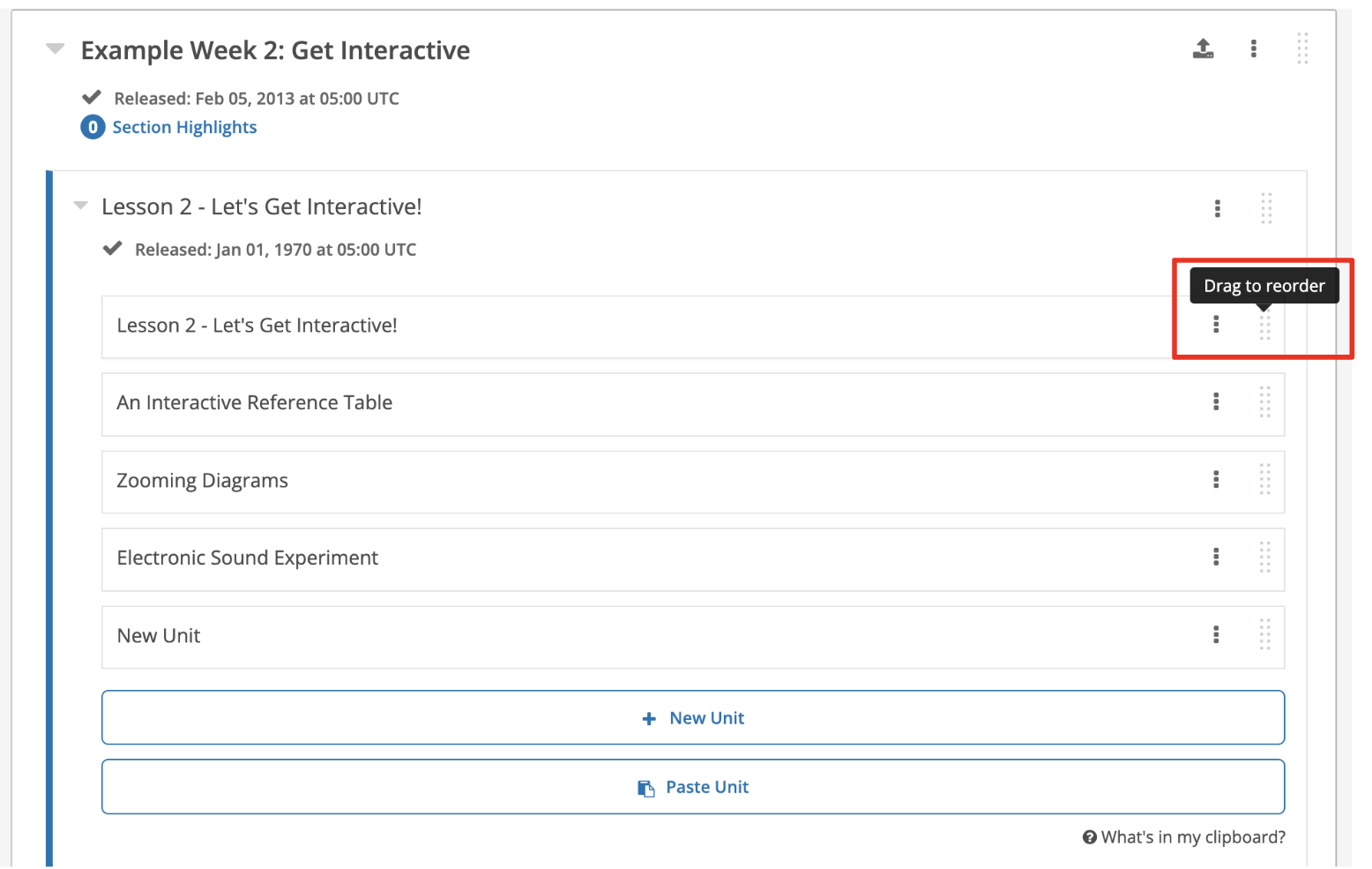Open the options menu for Zooming Diagrams unit
This screenshot has width=1372, height=869.
tap(1216, 480)
